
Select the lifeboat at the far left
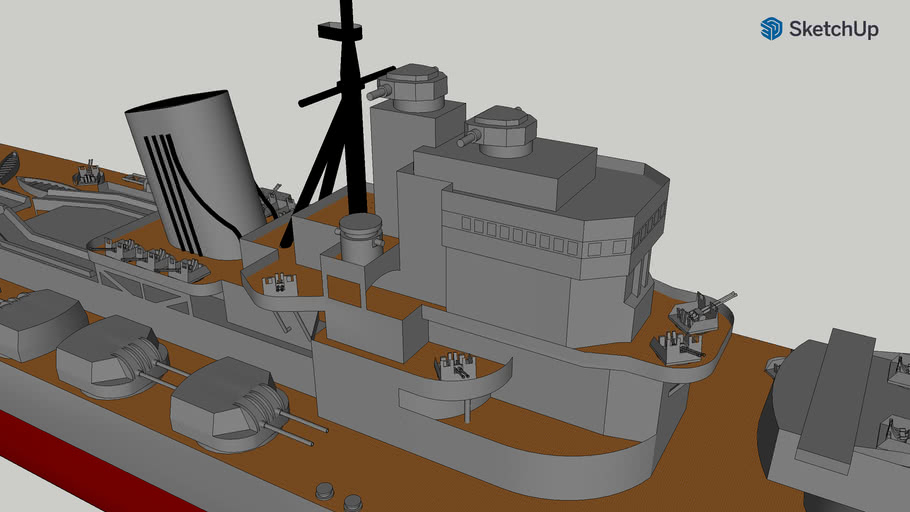(x=8, y=166)
